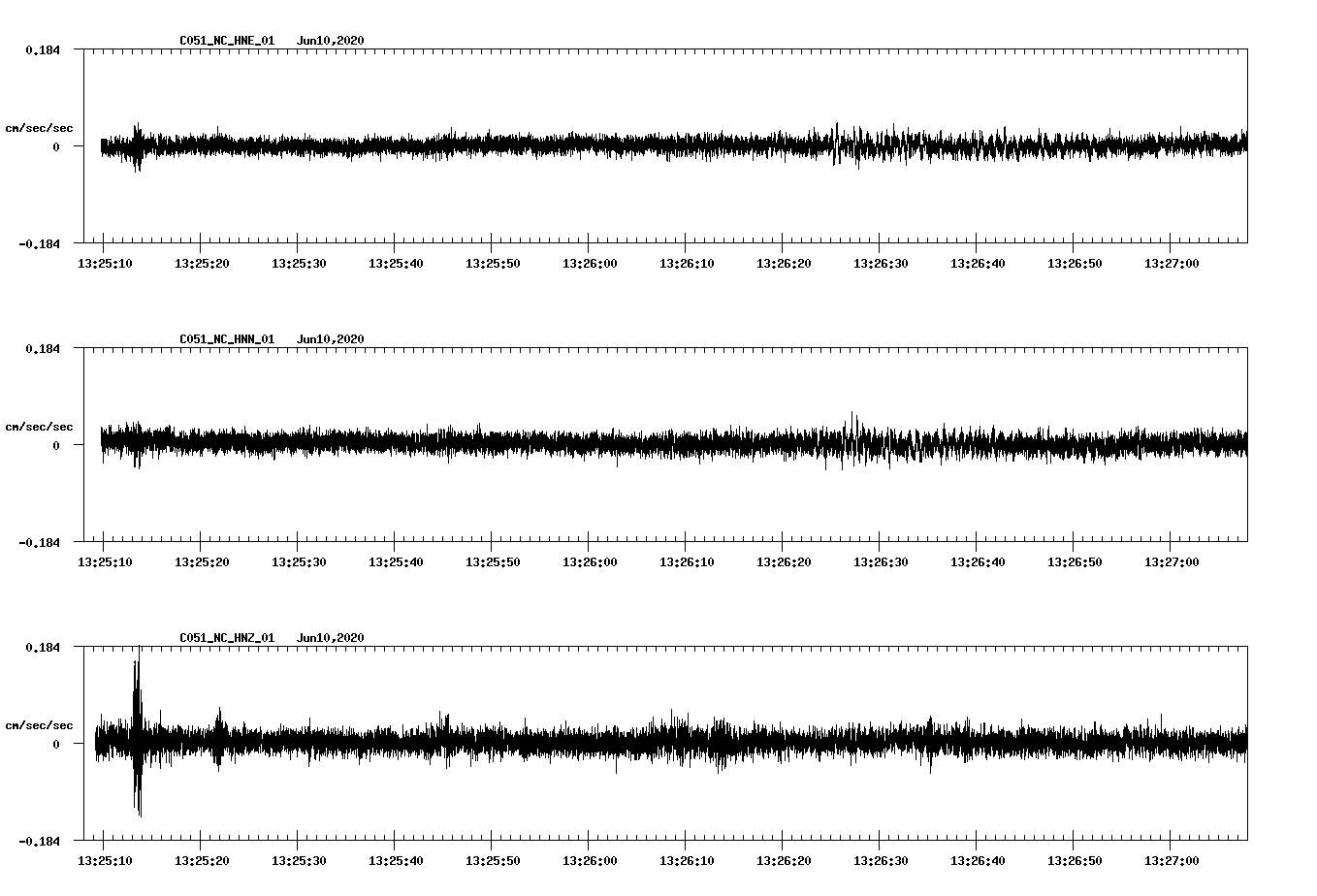Click the 13:27:00 time label under HNE plot
This screenshot has width=1317, height=896.
pyautogui.click(x=1171, y=264)
